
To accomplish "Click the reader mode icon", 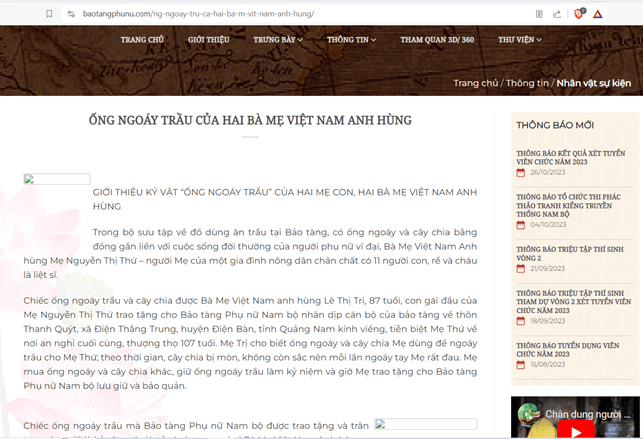I will (539, 14).
